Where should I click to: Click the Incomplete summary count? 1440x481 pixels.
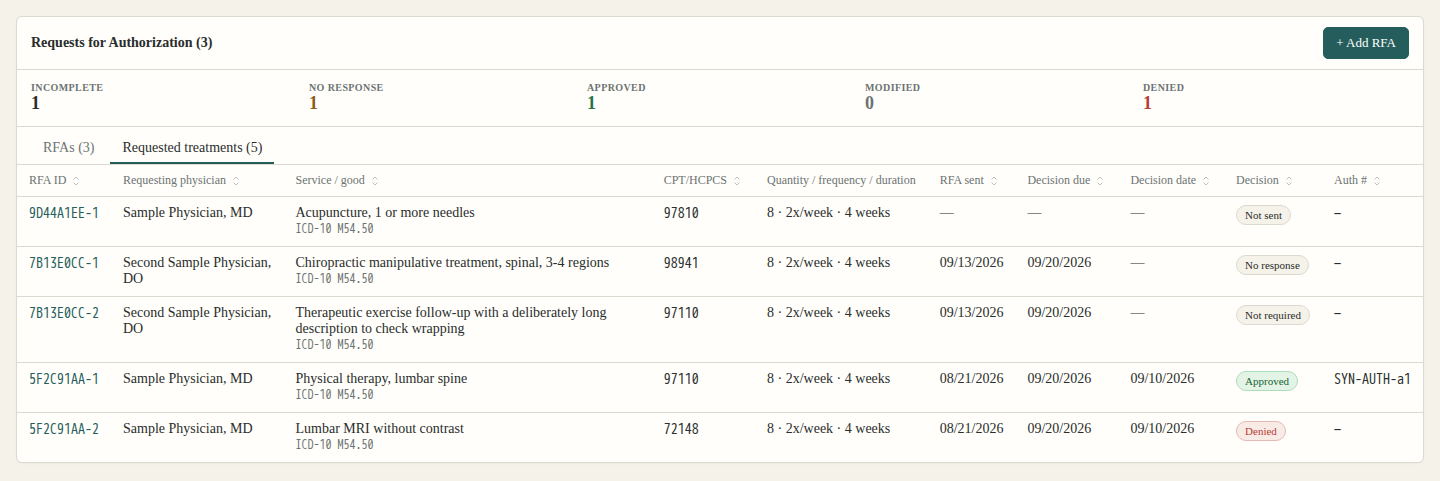[x=36, y=103]
